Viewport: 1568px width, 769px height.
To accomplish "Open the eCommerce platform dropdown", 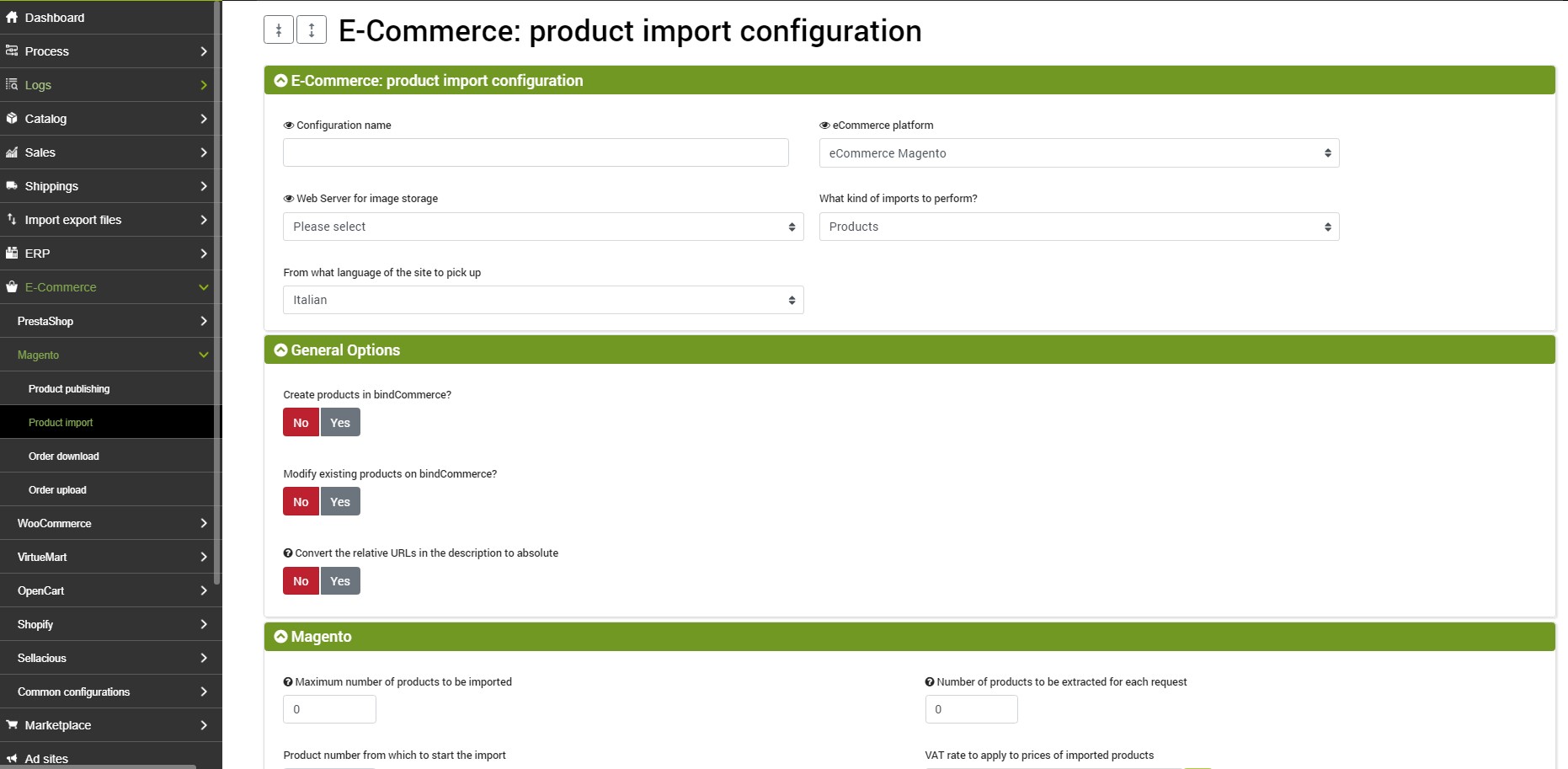I will click(1079, 153).
